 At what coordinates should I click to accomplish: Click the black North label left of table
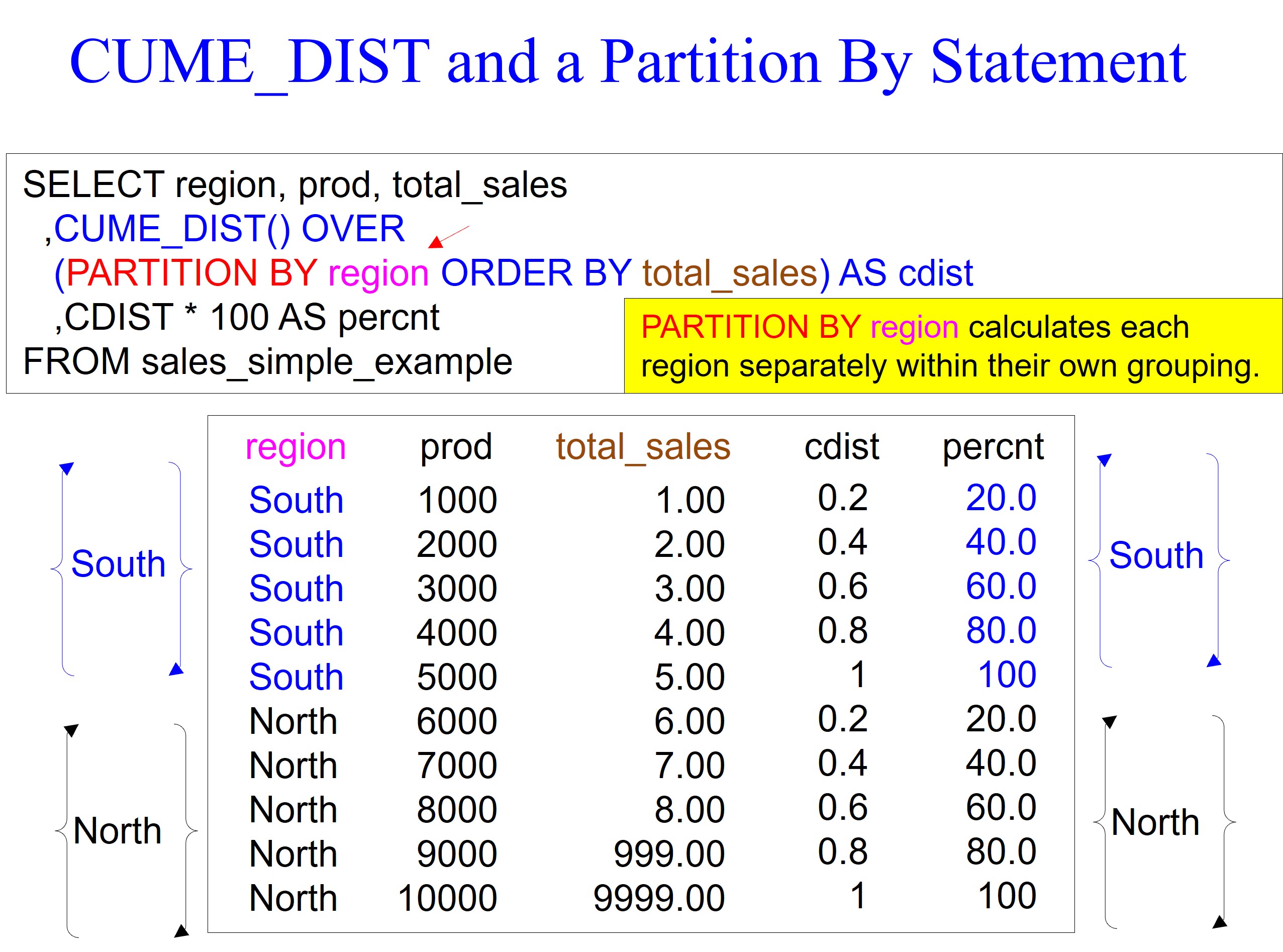118,830
